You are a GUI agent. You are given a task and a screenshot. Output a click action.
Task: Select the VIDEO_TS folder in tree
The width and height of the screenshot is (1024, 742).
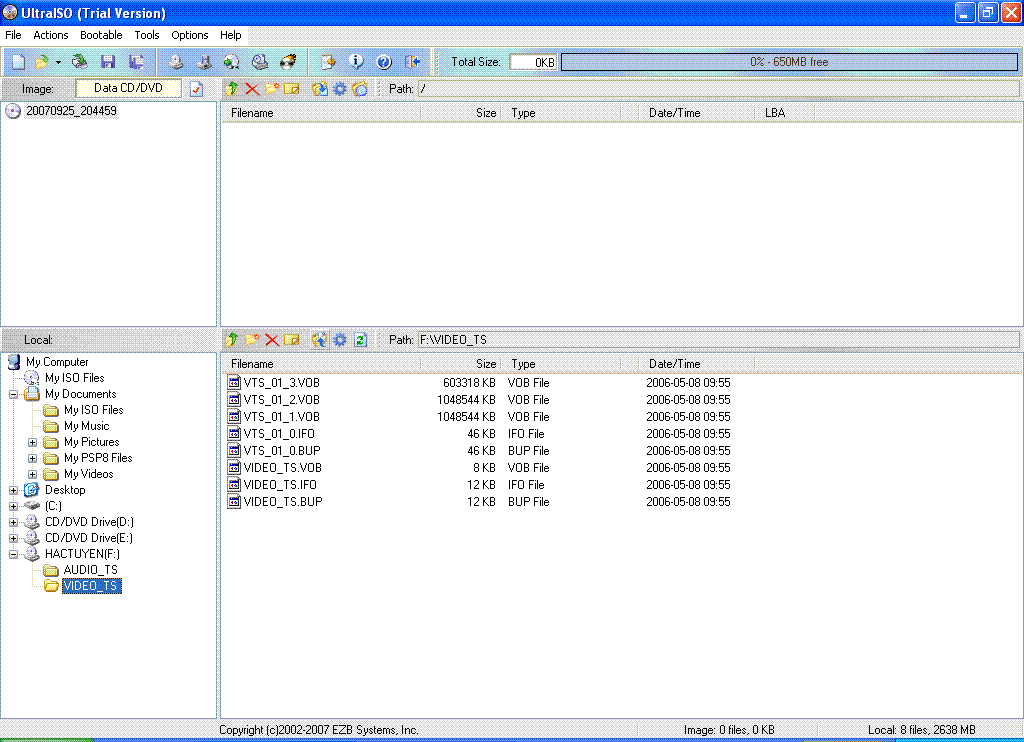coord(91,586)
